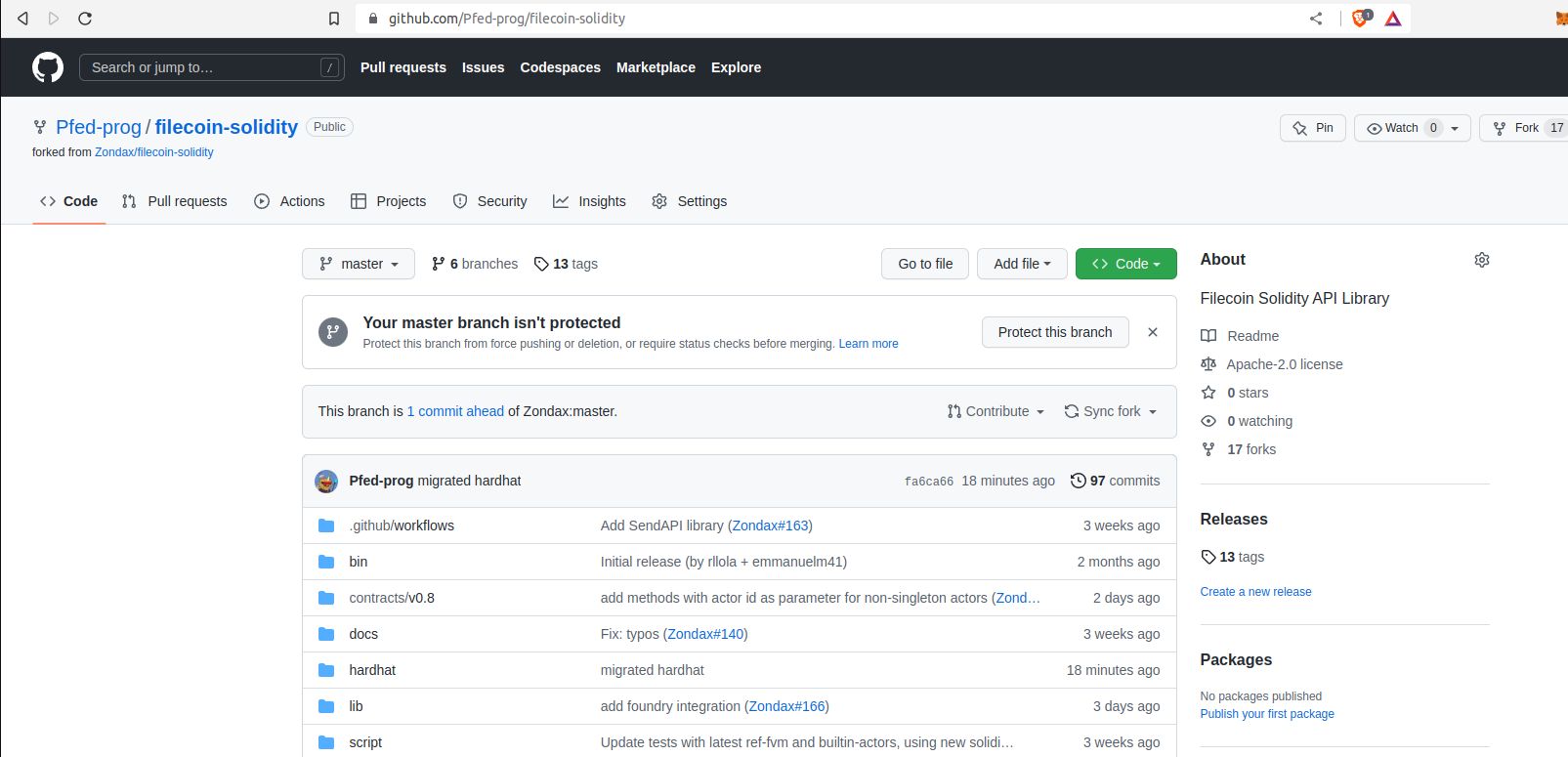Open the Zondax/filecoin-solidity upstream link
This screenshot has width=1568, height=757.
pos(154,152)
